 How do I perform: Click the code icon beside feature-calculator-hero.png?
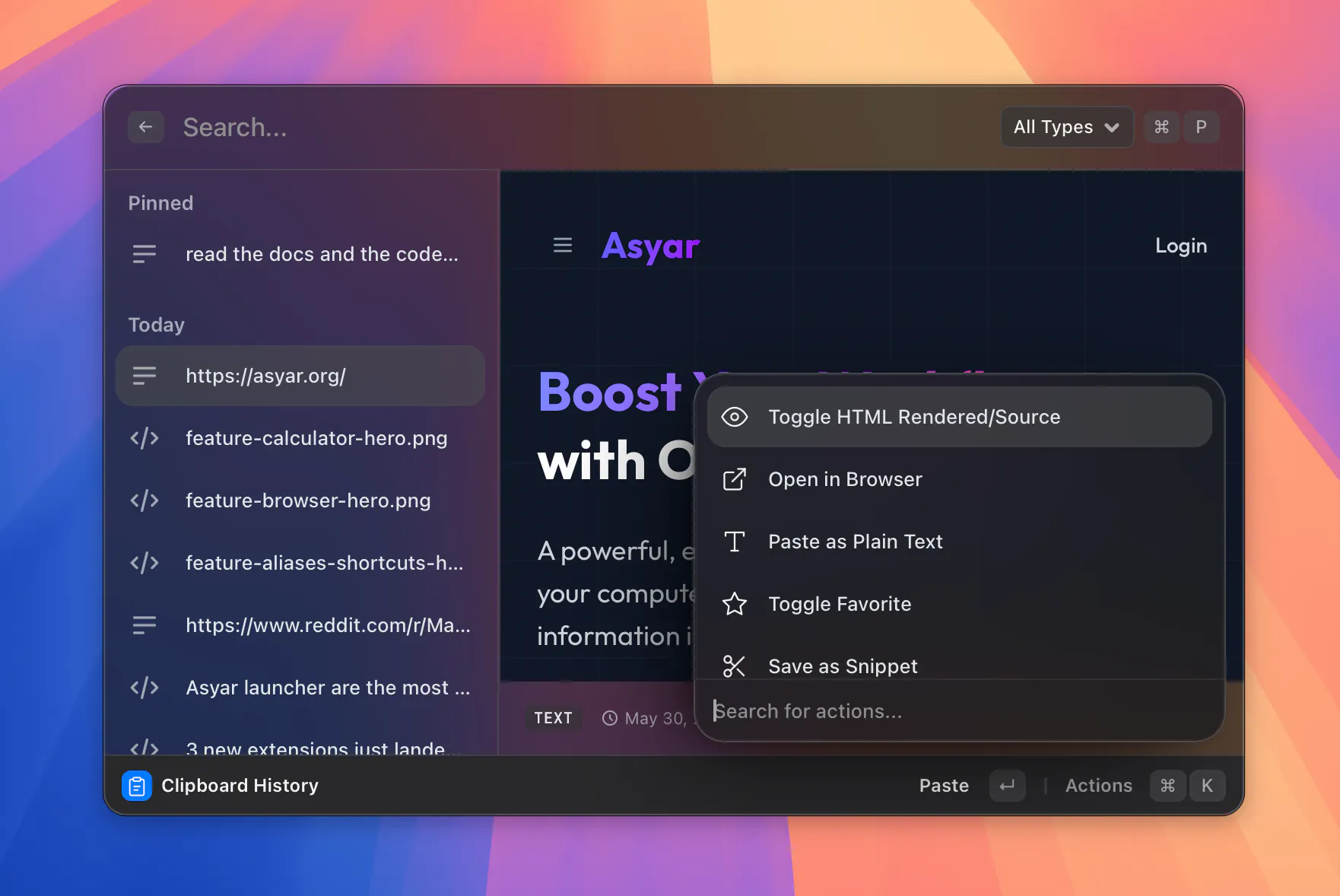(x=144, y=438)
